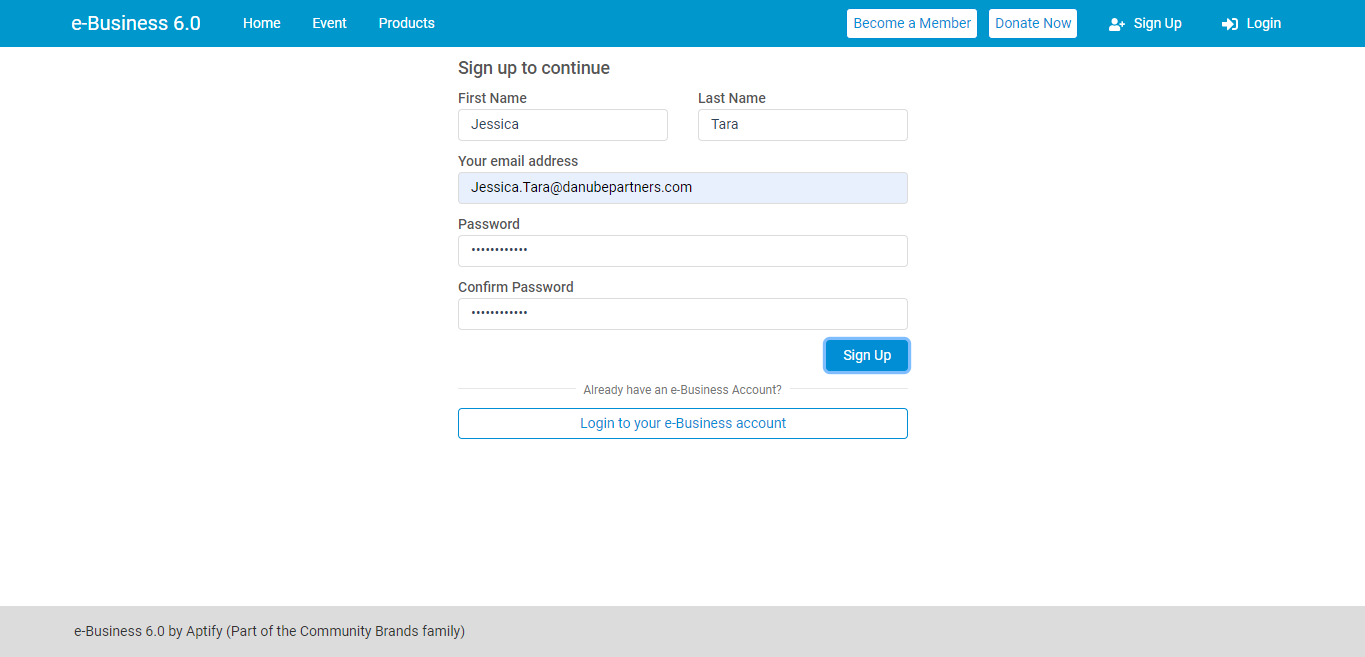Click the Become a Member button
This screenshot has width=1365, height=657.
tap(912, 23)
